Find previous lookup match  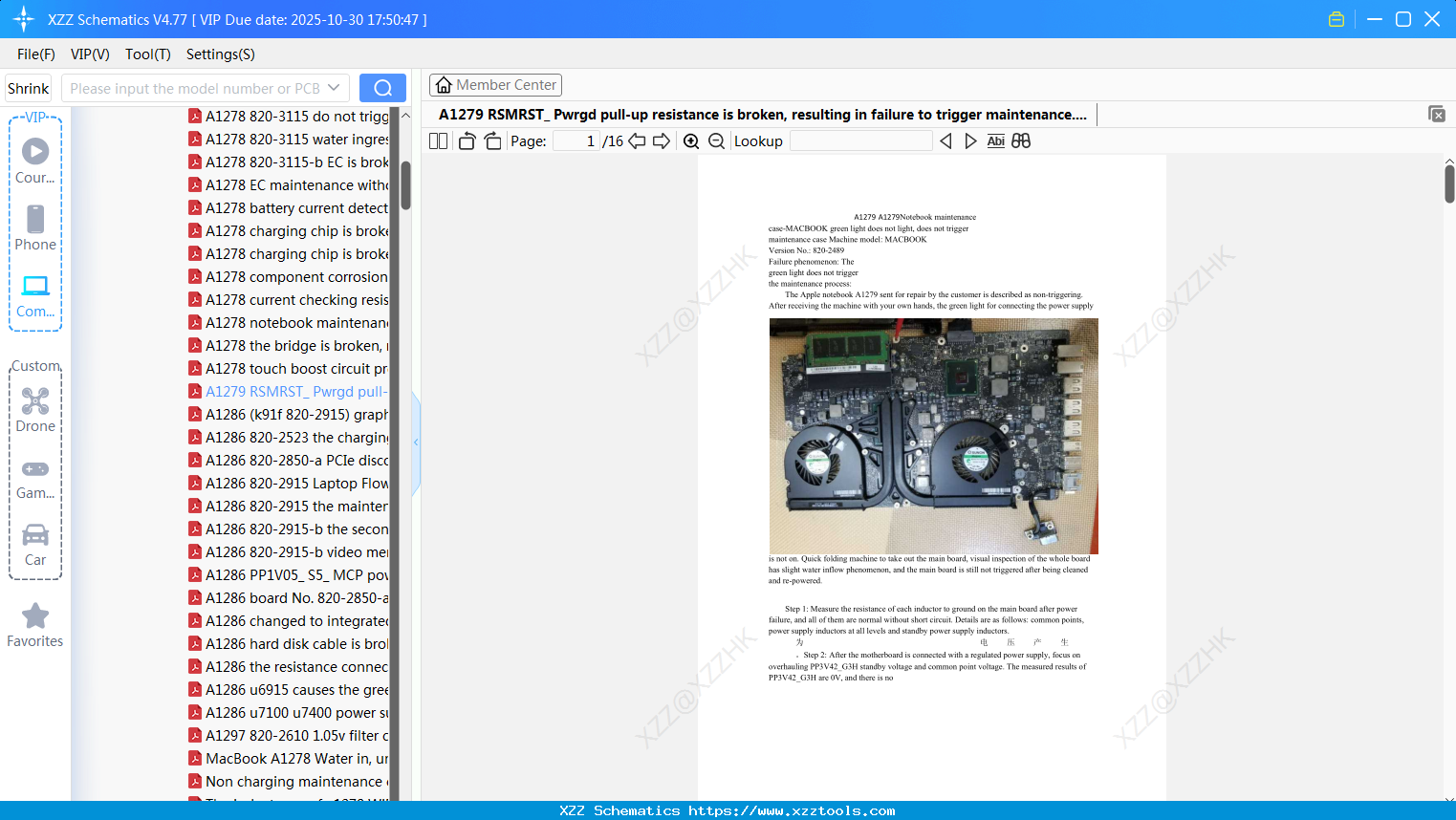click(x=945, y=141)
